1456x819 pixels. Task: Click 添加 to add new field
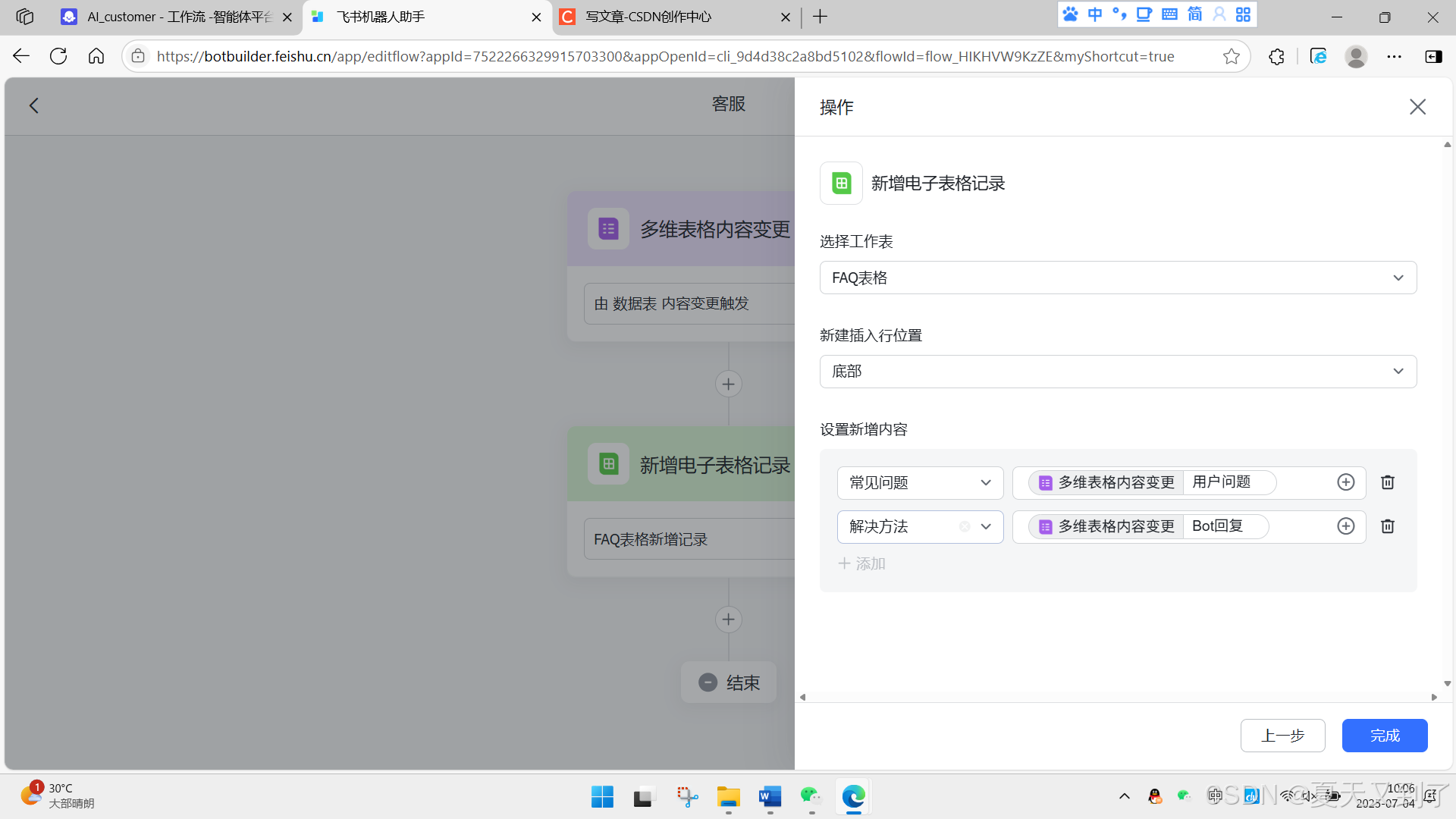[x=862, y=563]
